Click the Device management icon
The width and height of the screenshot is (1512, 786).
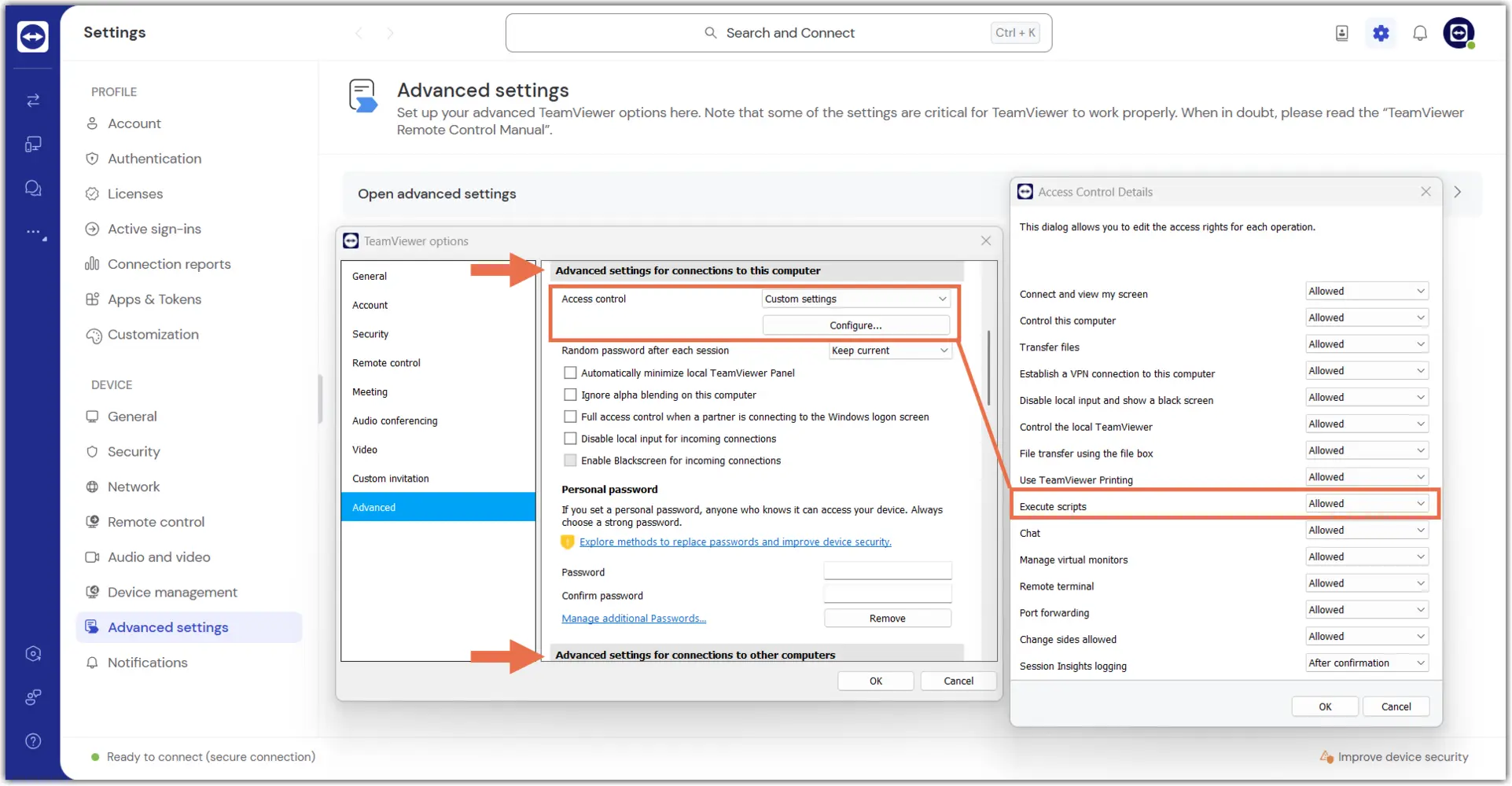coord(92,593)
